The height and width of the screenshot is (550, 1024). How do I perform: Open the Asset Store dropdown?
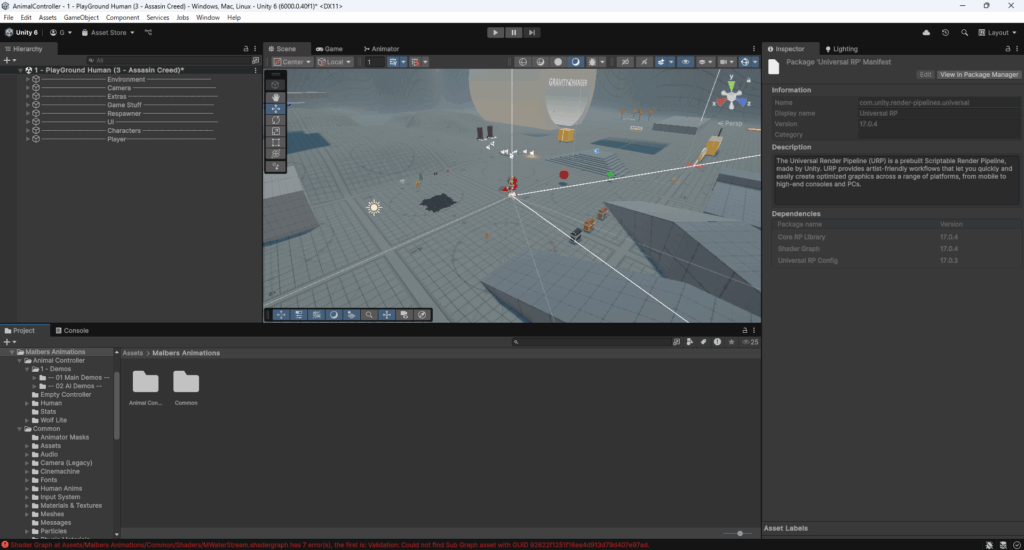click(x=108, y=33)
